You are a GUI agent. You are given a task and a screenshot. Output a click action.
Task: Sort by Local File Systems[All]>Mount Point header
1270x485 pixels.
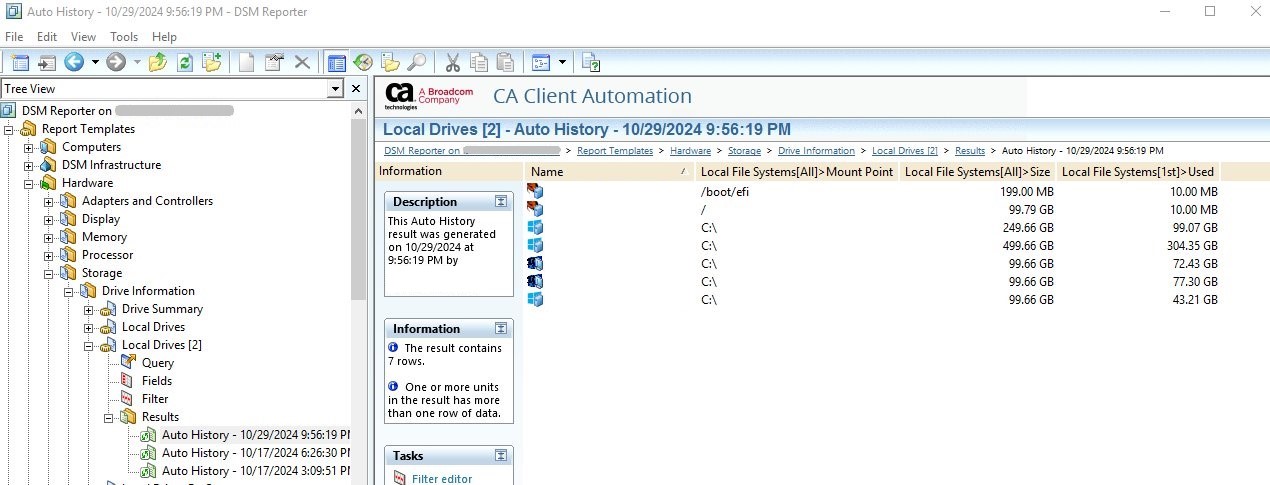pyautogui.click(x=797, y=172)
